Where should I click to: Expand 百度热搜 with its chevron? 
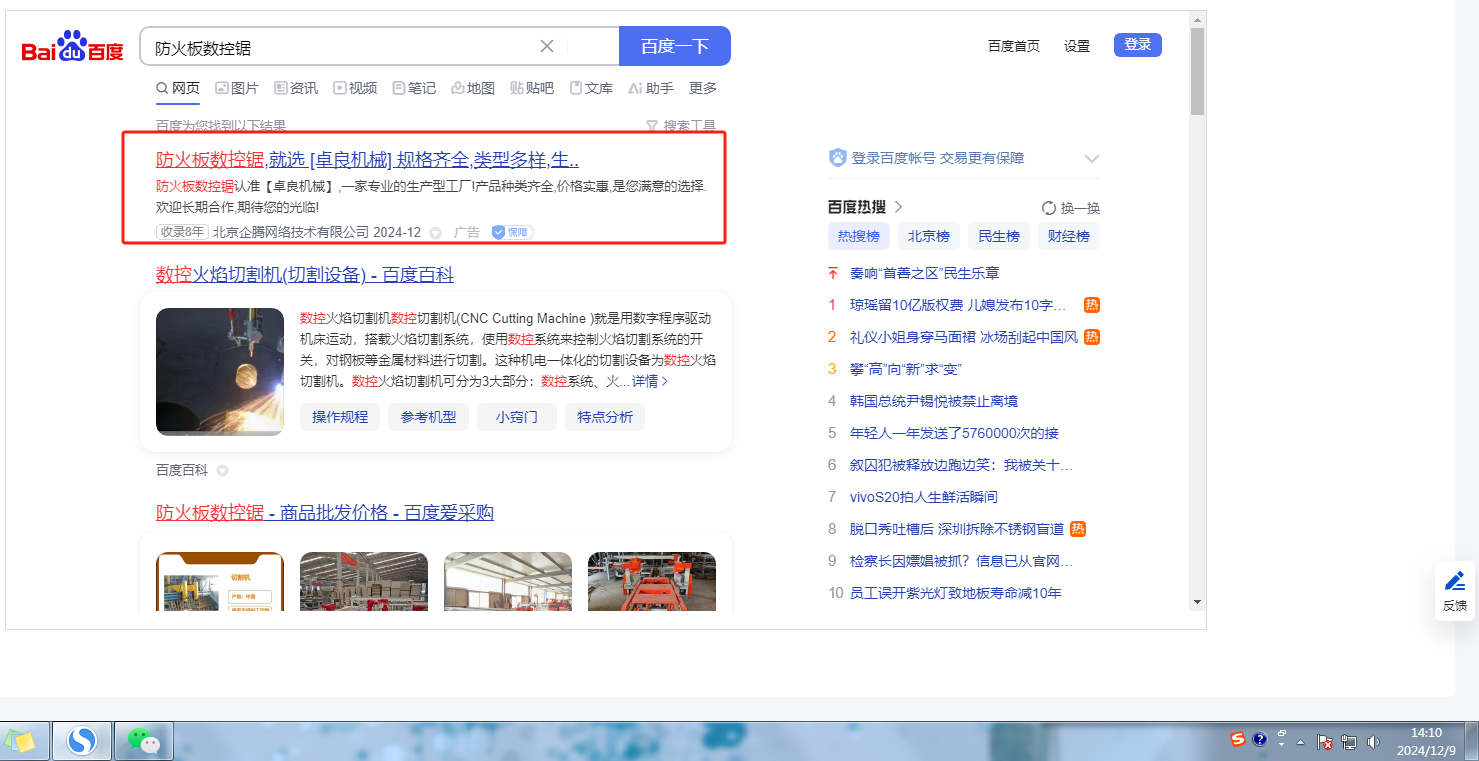point(898,207)
